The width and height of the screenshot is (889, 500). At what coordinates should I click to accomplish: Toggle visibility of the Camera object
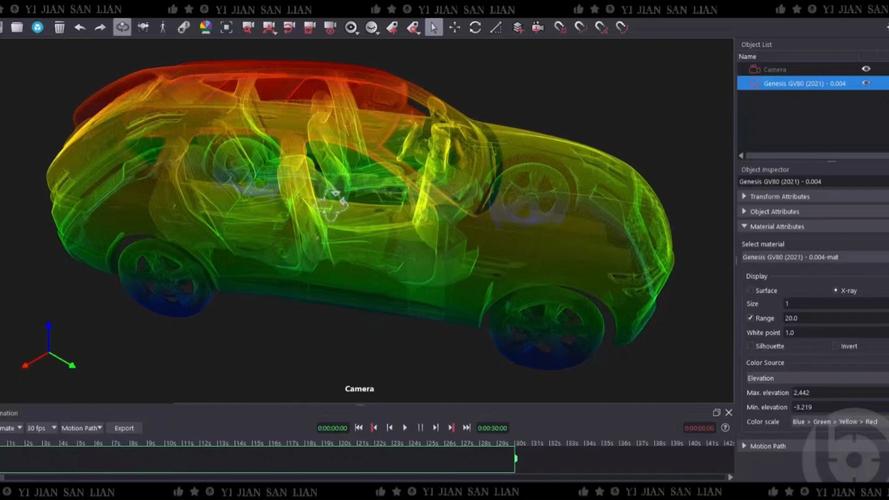pyautogui.click(x=866, y=69)
